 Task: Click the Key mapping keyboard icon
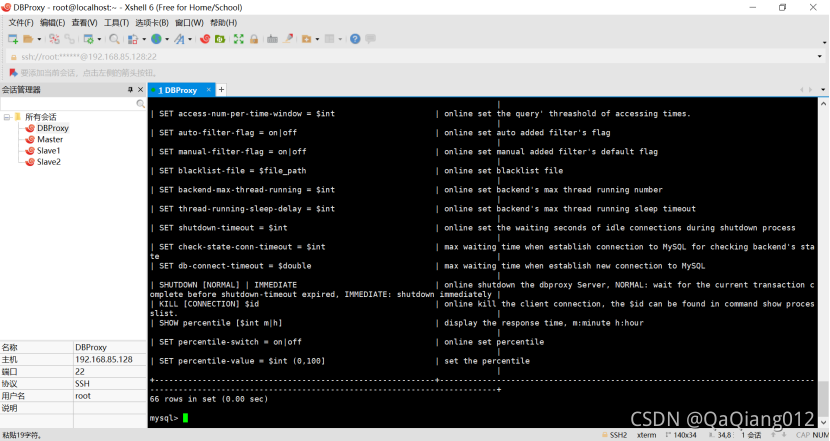point(272,39)
